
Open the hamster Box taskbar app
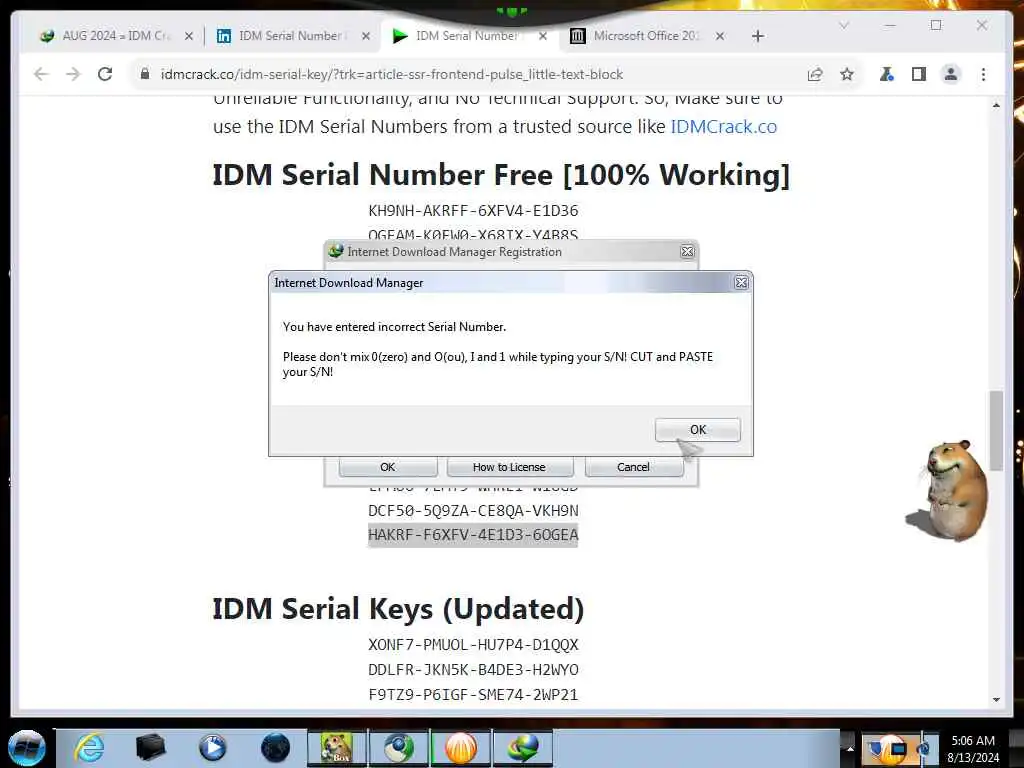tap(337, 748)
